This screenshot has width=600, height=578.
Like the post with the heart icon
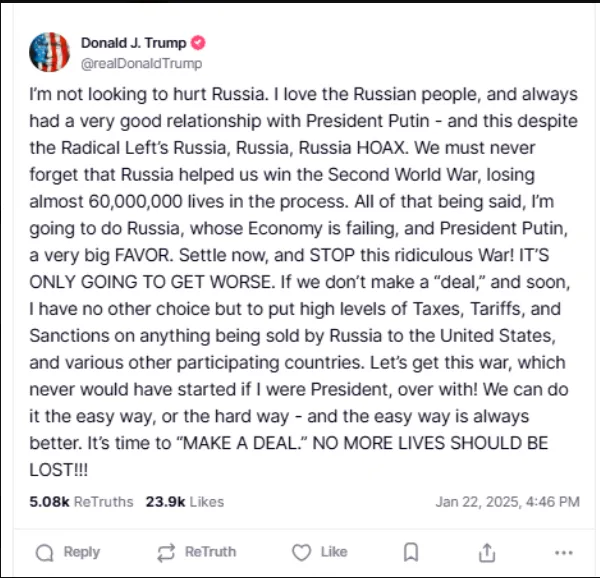click(x=301, y=552)
